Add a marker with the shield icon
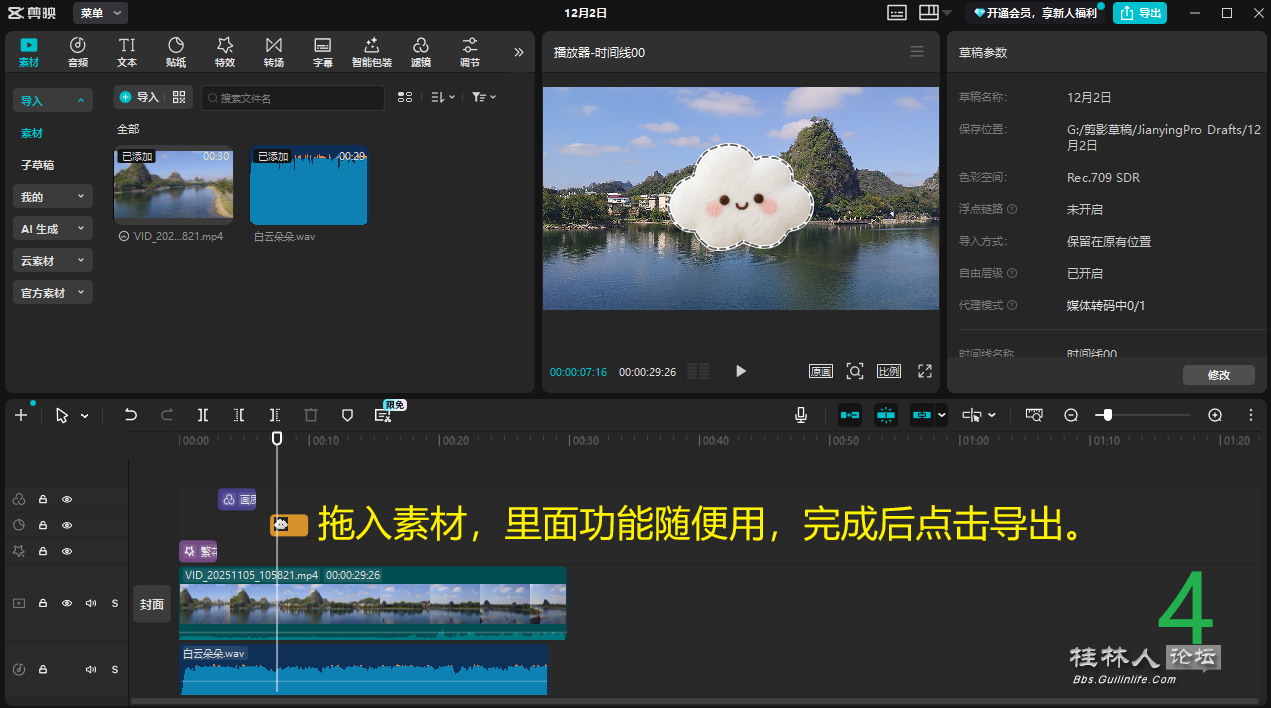1271x708 pixels. pos(347,415)
